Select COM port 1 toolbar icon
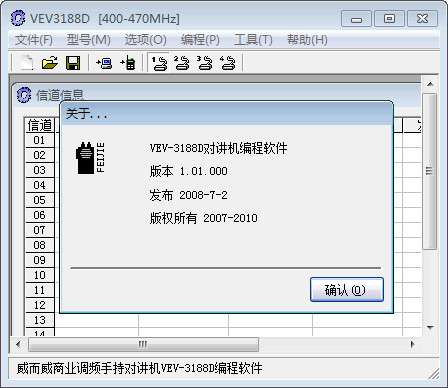Viewport: 448px width, 388px height. [159, 63]
